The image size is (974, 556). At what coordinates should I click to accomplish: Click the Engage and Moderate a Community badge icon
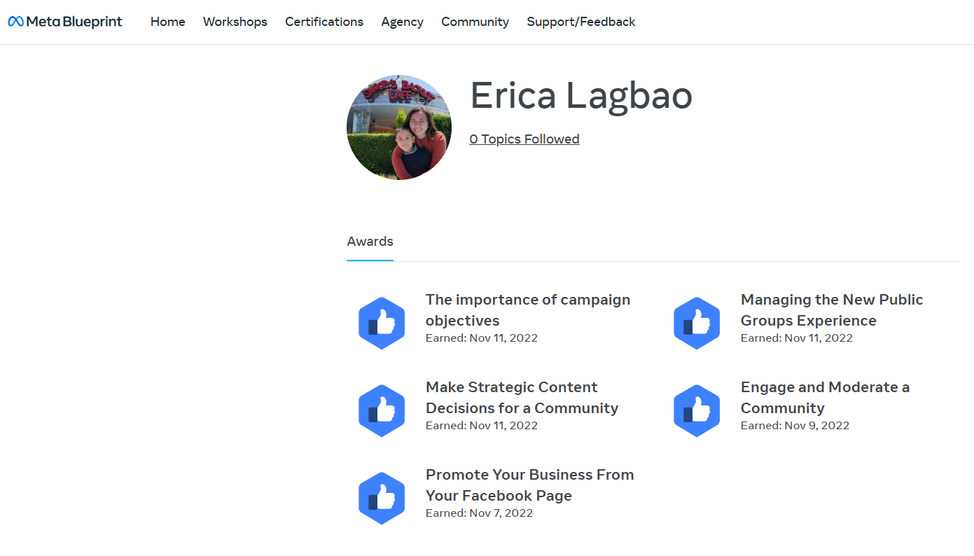696,410
